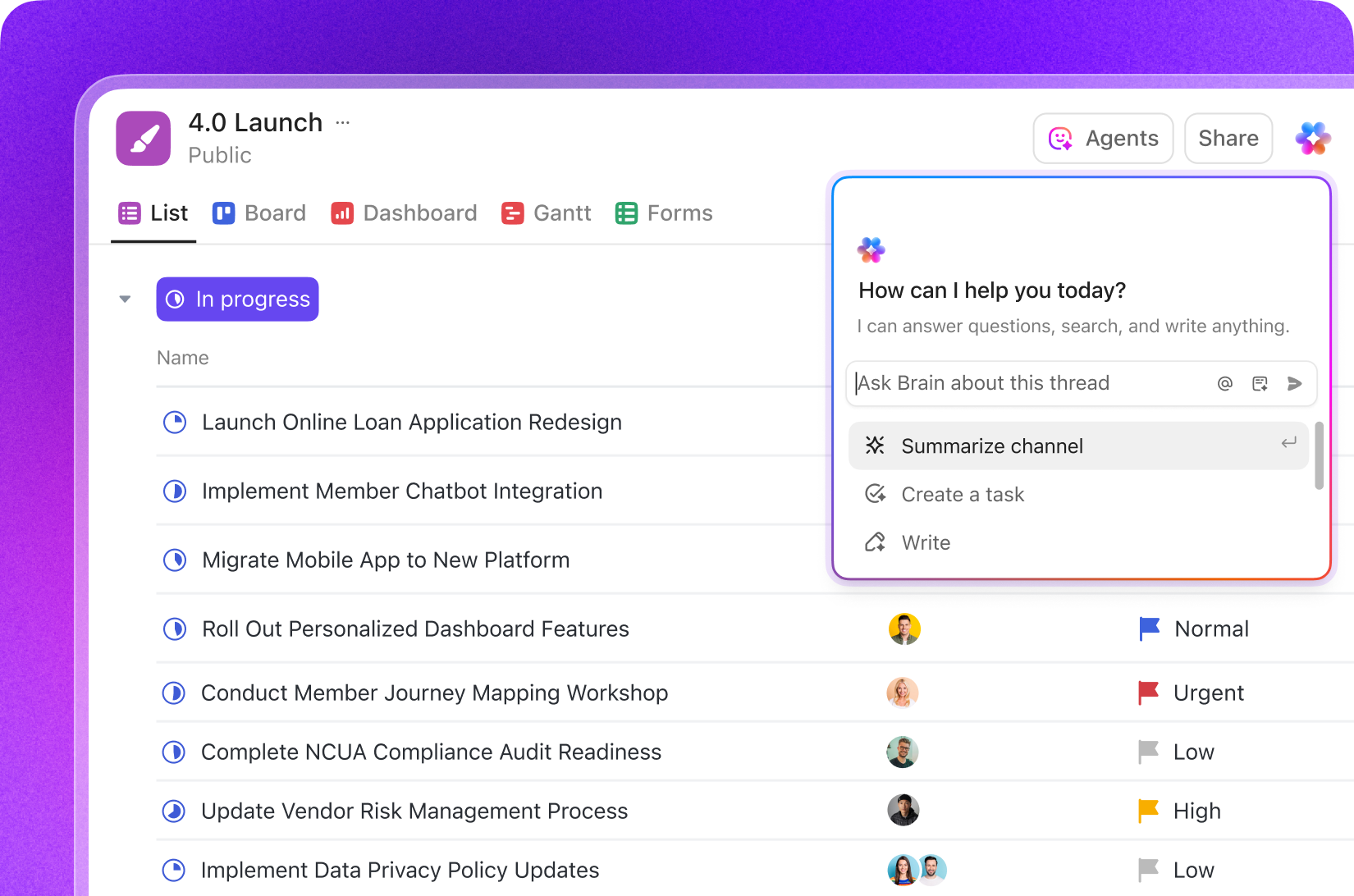Click status icon of Migrate Mobile App task

click(x=175, y=560)
